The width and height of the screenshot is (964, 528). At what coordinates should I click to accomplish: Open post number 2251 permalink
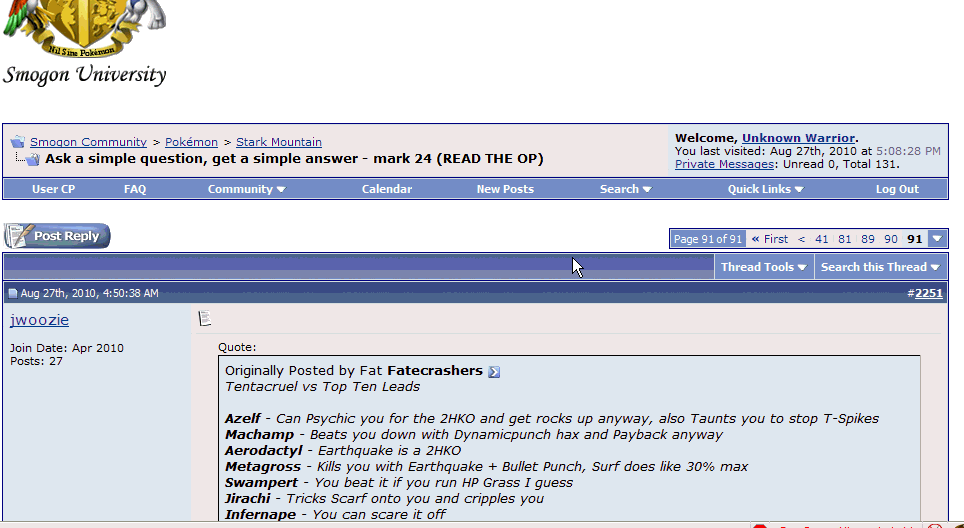point(928,293)
